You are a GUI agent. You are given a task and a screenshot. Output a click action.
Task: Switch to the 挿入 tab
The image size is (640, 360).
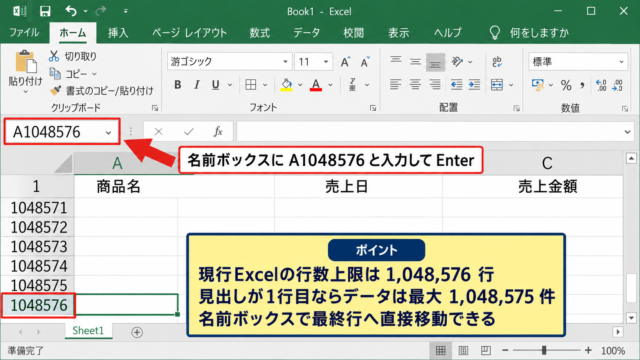pos(118,33)
